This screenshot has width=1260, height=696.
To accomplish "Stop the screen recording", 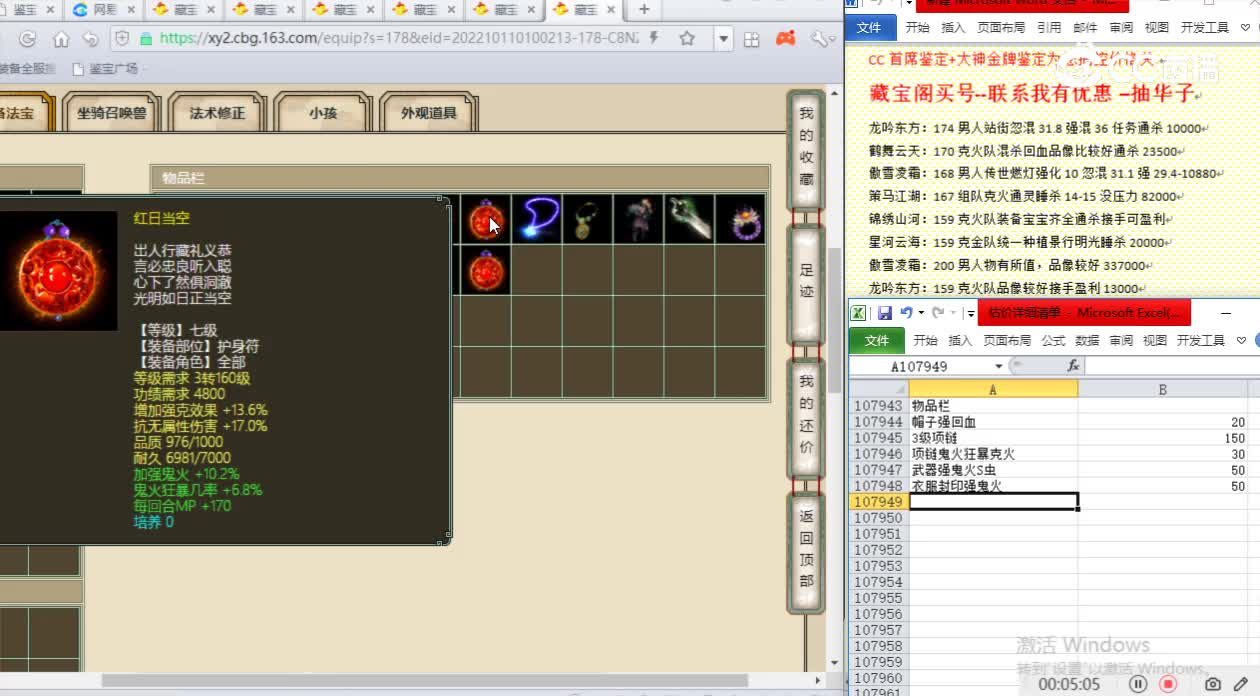I will point(1167,684).
